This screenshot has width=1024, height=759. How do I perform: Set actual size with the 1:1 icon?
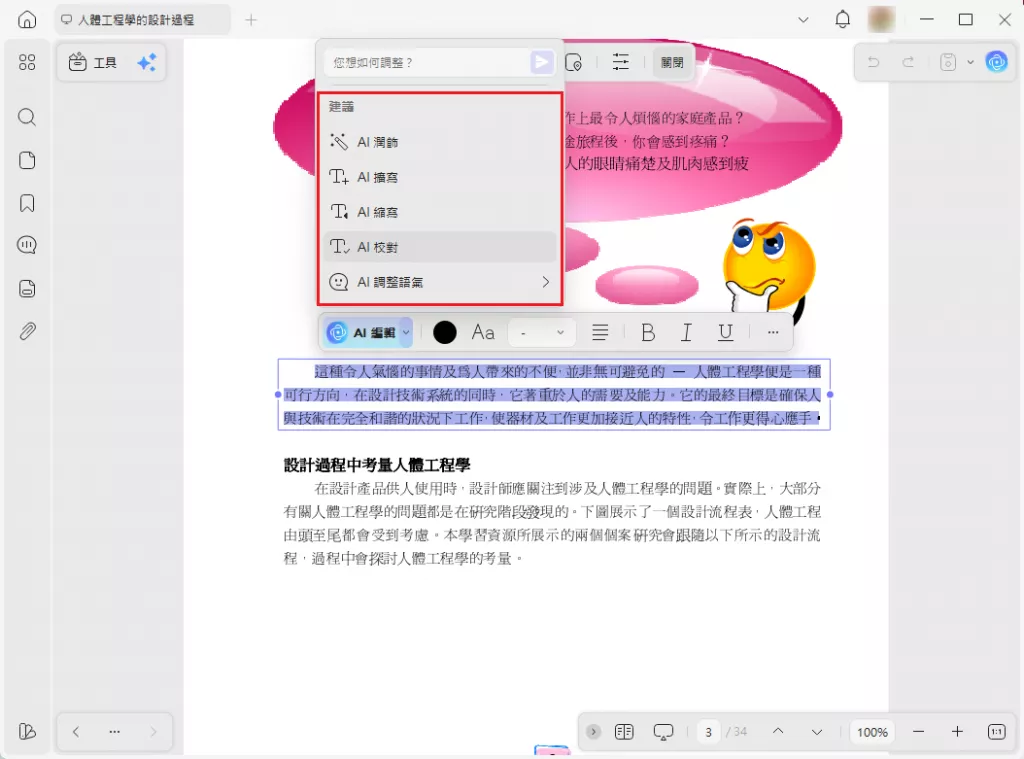coord(995,731)
